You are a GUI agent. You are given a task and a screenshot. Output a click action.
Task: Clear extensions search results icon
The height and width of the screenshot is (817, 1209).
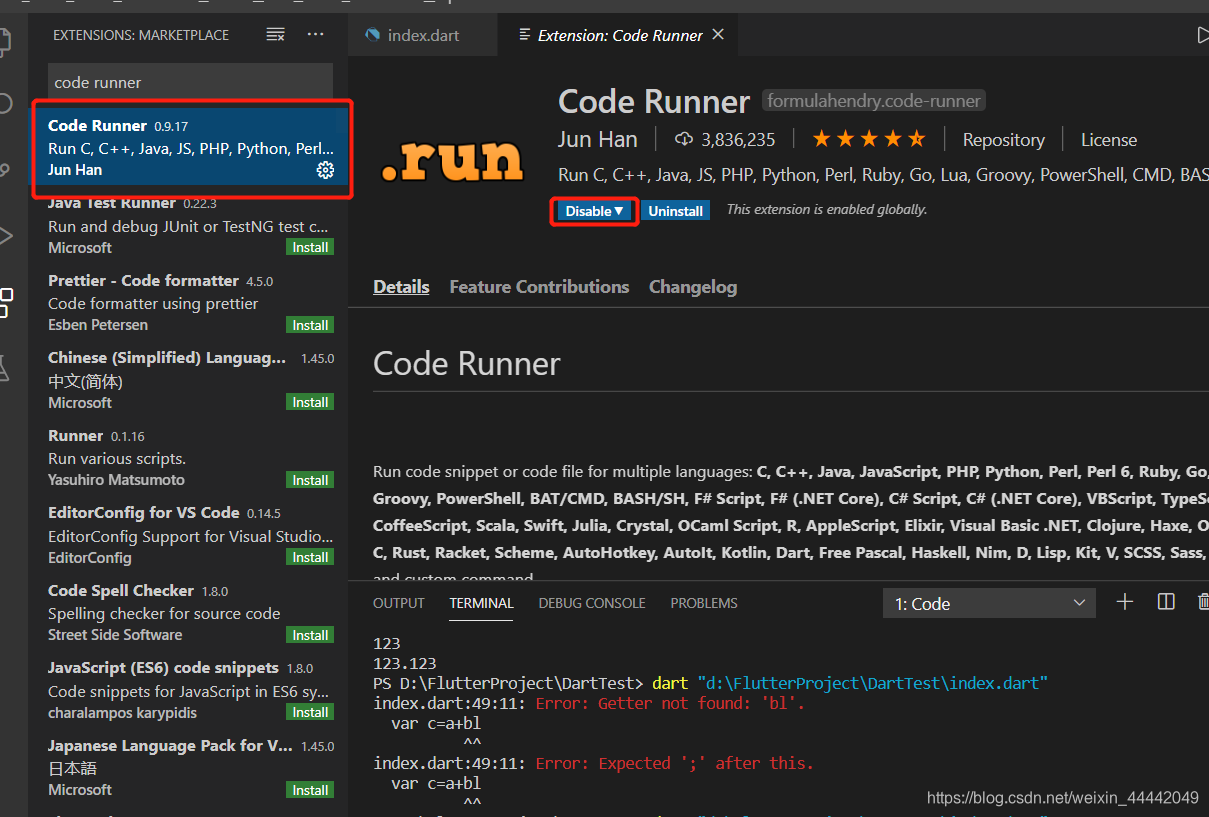tap(275, 35)
